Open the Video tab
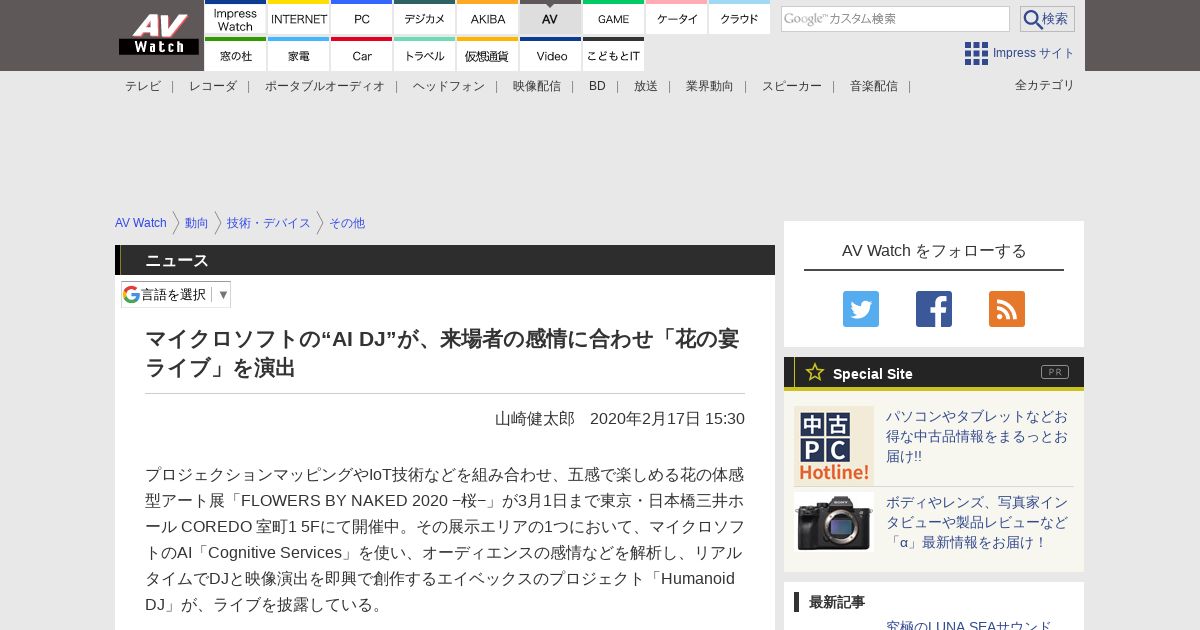 pyautogui.click(x=550, y=55)
